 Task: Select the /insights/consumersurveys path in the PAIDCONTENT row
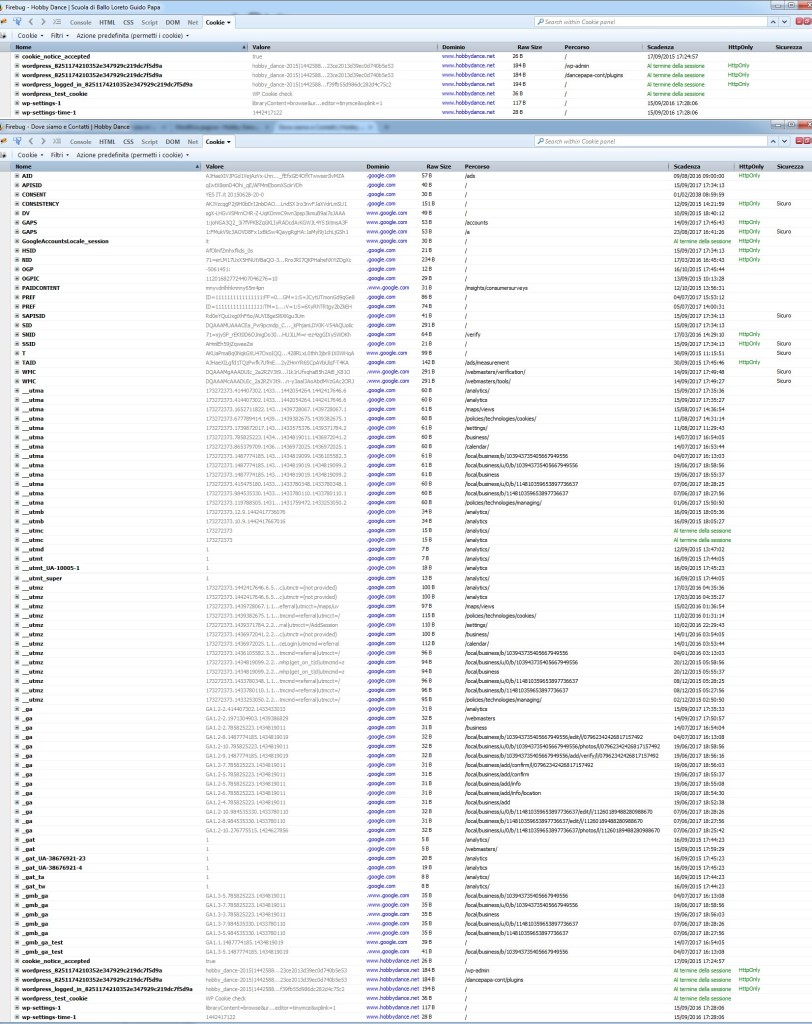(496, 288)
